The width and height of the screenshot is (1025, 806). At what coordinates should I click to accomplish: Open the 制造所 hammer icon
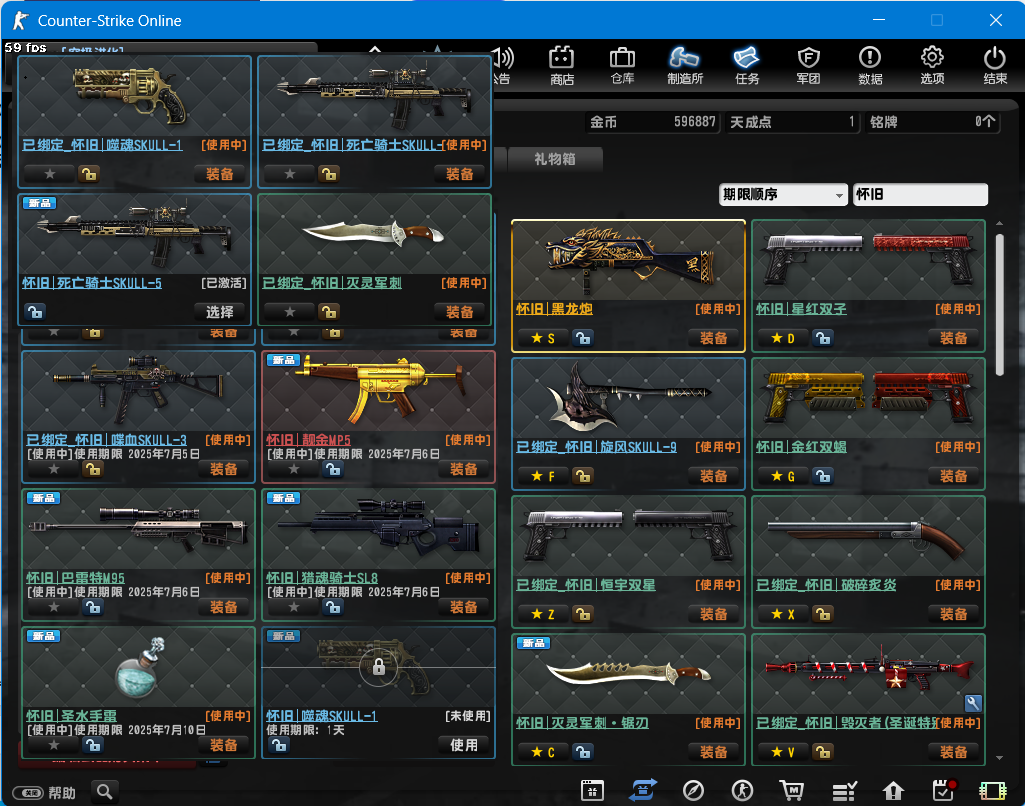pos(684,65)
